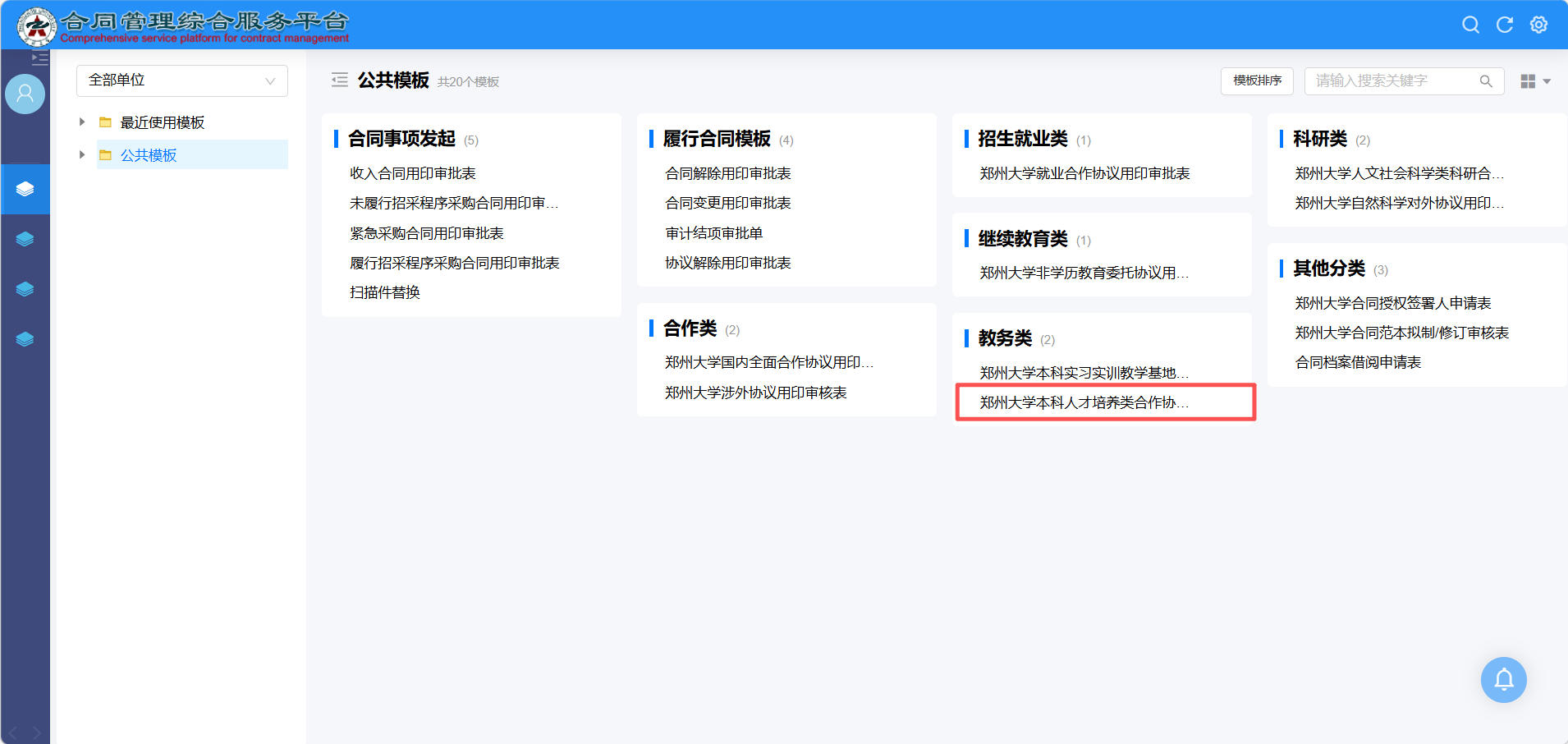
Task: Open the notification bell button
Action: 1503,680
